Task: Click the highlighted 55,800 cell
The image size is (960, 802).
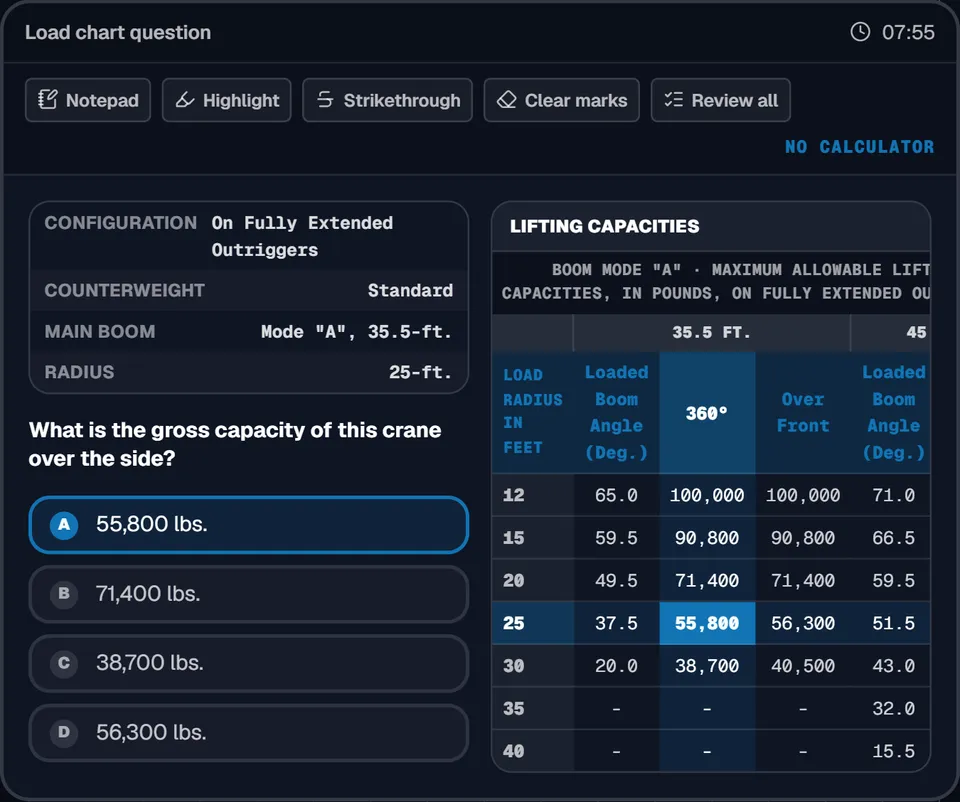Action: [707, 623]
